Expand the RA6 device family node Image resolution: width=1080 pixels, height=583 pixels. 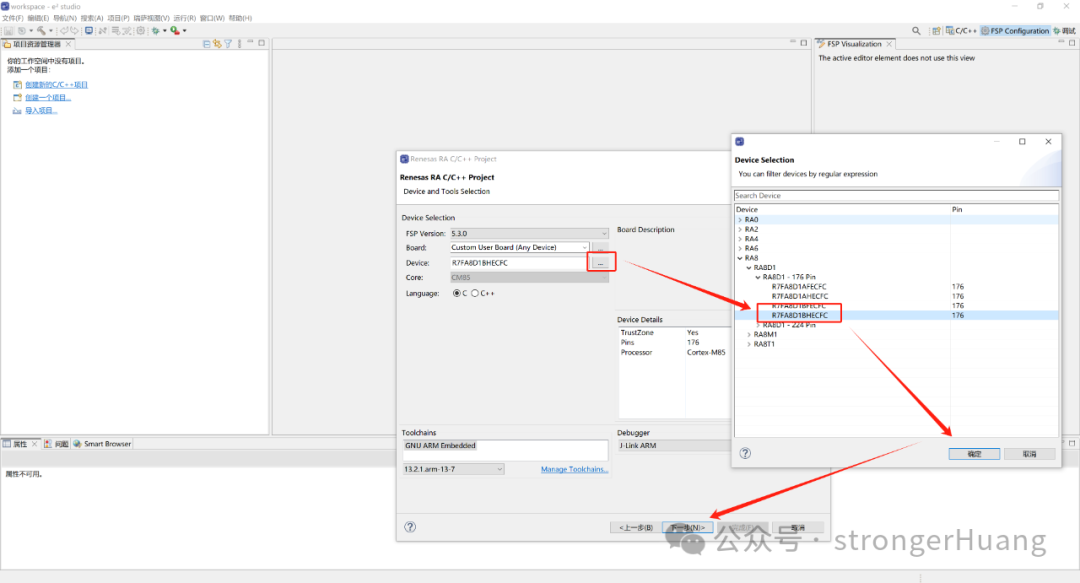[740, 248]
